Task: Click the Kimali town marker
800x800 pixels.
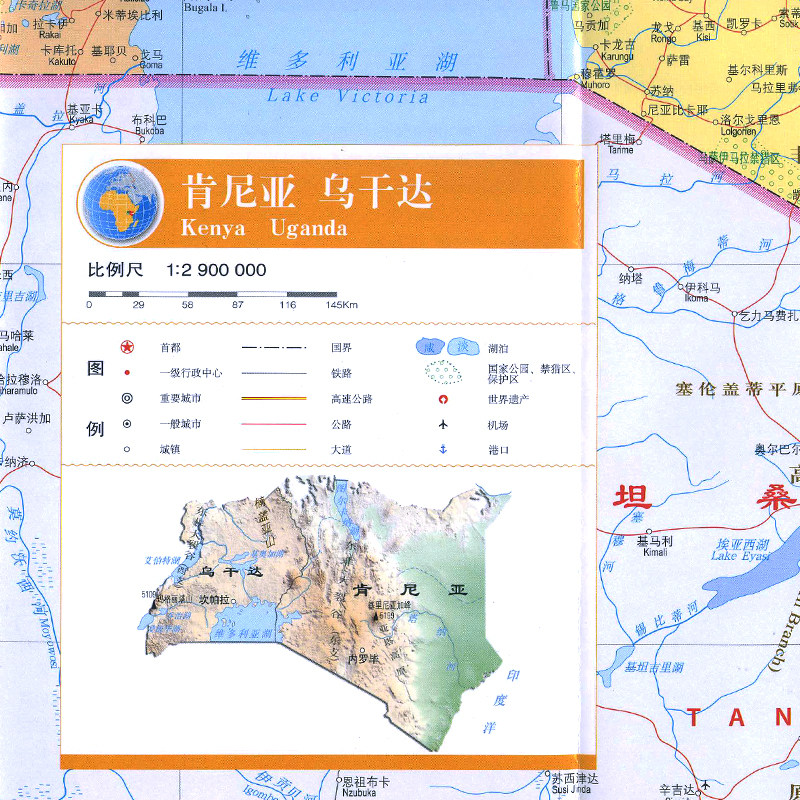Action: click(x=649, y=531)
